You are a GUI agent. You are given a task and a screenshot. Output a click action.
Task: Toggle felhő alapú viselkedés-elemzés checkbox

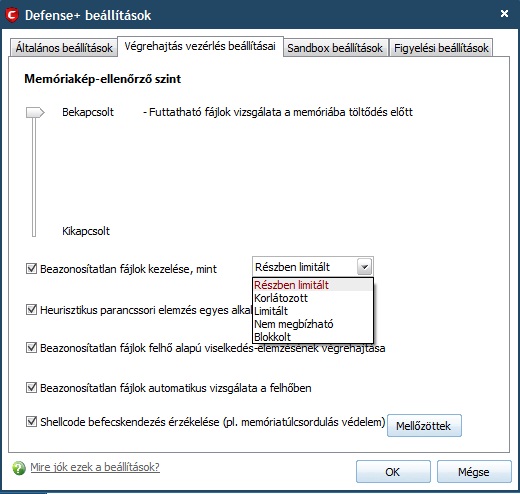pyautogui.click(x=31, y=348)
